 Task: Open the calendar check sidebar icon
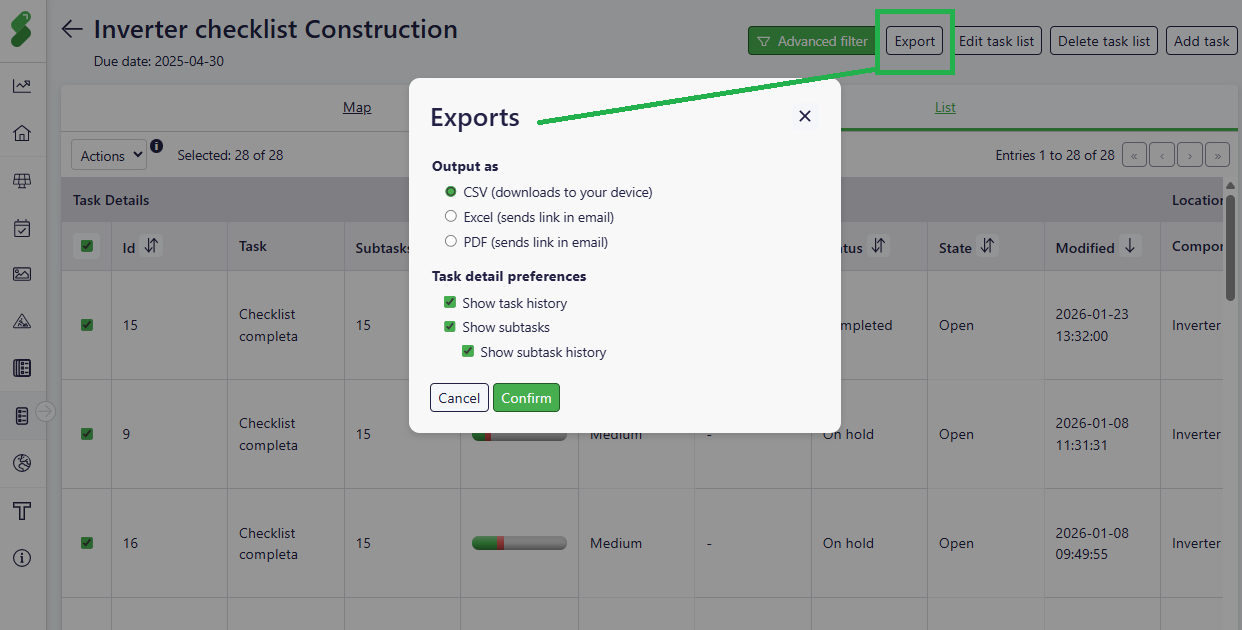(22, 228)
